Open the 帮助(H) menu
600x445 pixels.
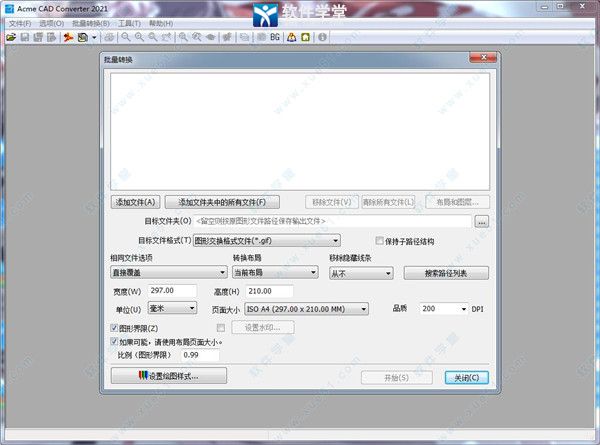(161, 24)
